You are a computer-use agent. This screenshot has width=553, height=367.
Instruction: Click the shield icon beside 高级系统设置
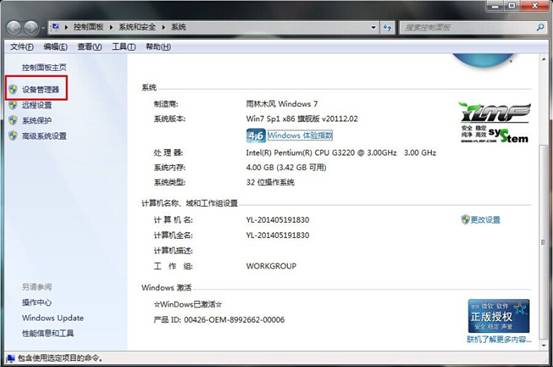[x=13, y=136]
